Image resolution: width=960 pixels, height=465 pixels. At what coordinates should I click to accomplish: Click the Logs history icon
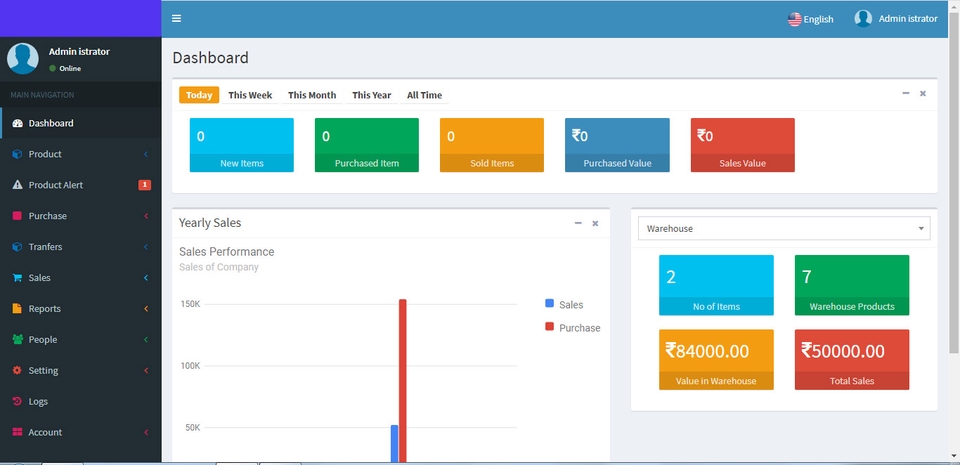[x=17, y=401]
